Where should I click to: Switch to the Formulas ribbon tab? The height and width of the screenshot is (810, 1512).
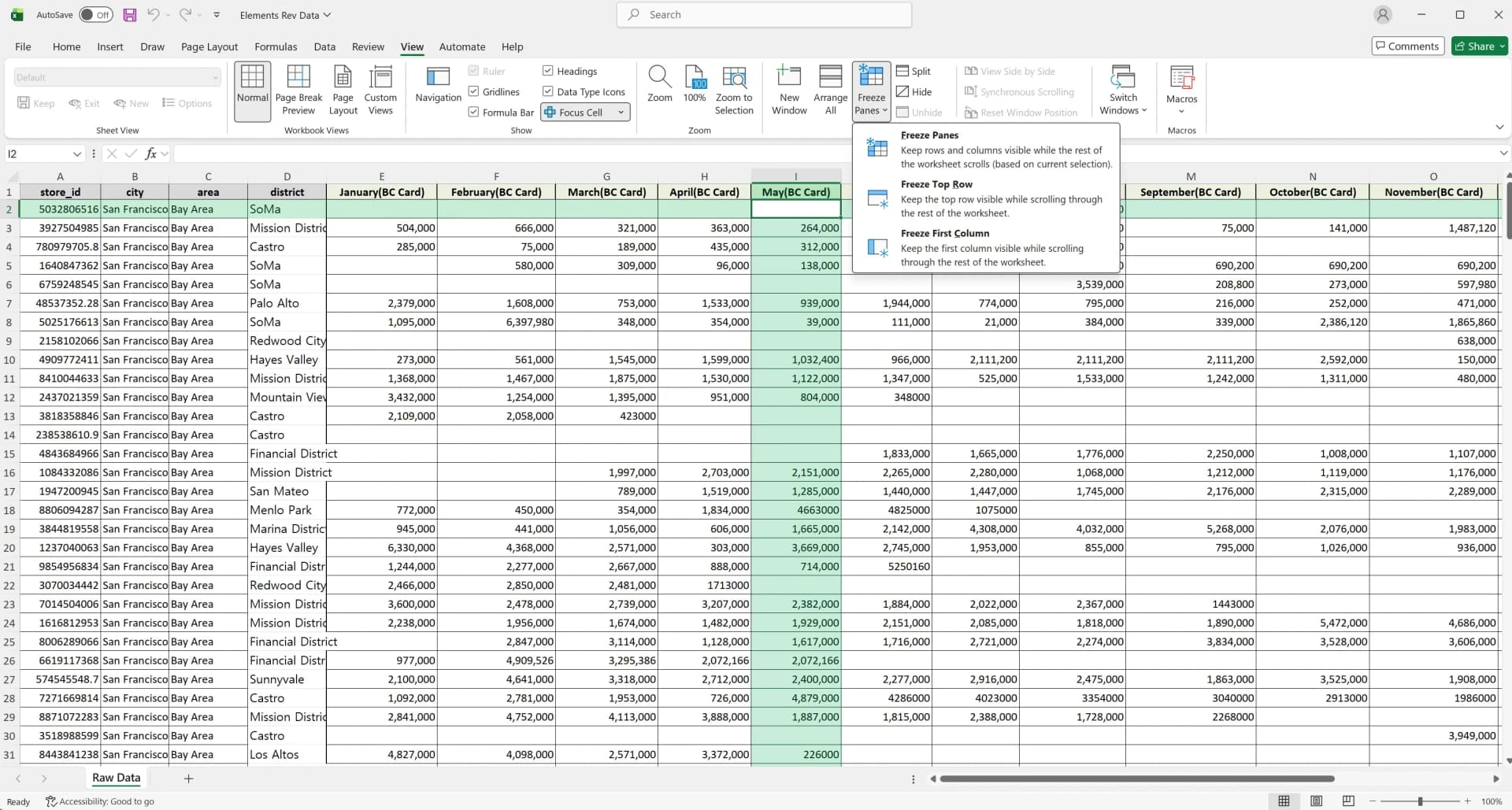276,46
